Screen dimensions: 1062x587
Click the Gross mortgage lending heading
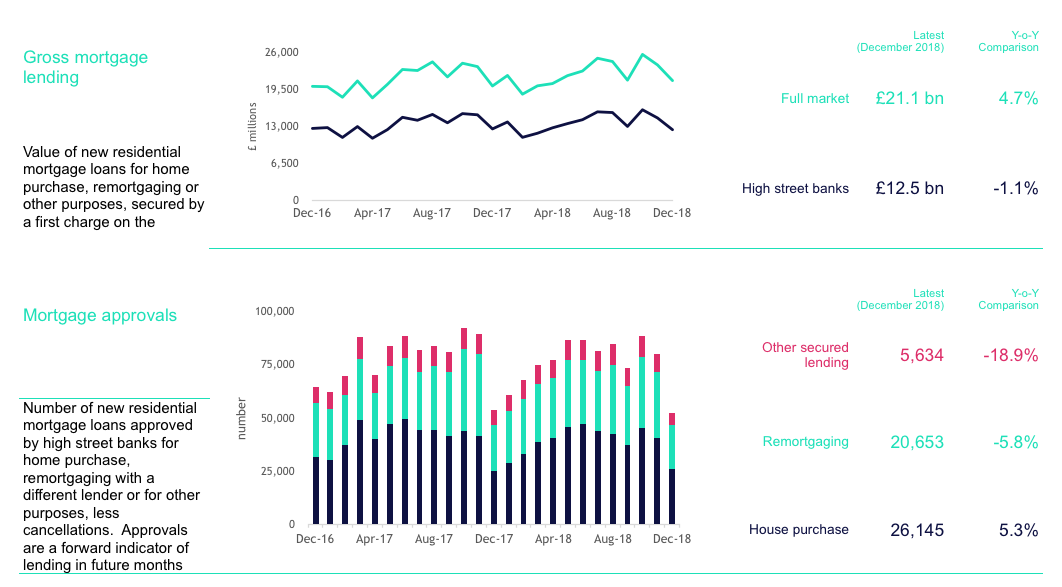pyautogui.click(x=85, y=67)
